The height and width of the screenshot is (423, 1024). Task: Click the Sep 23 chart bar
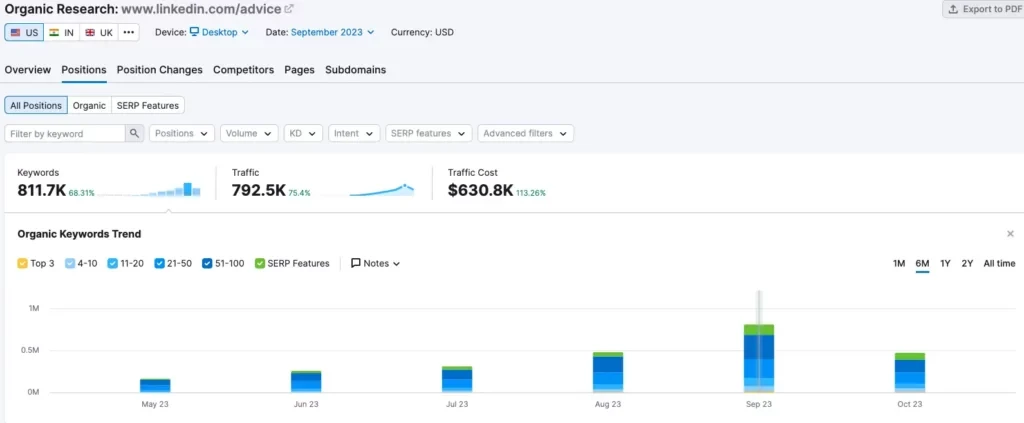(758, 358)
